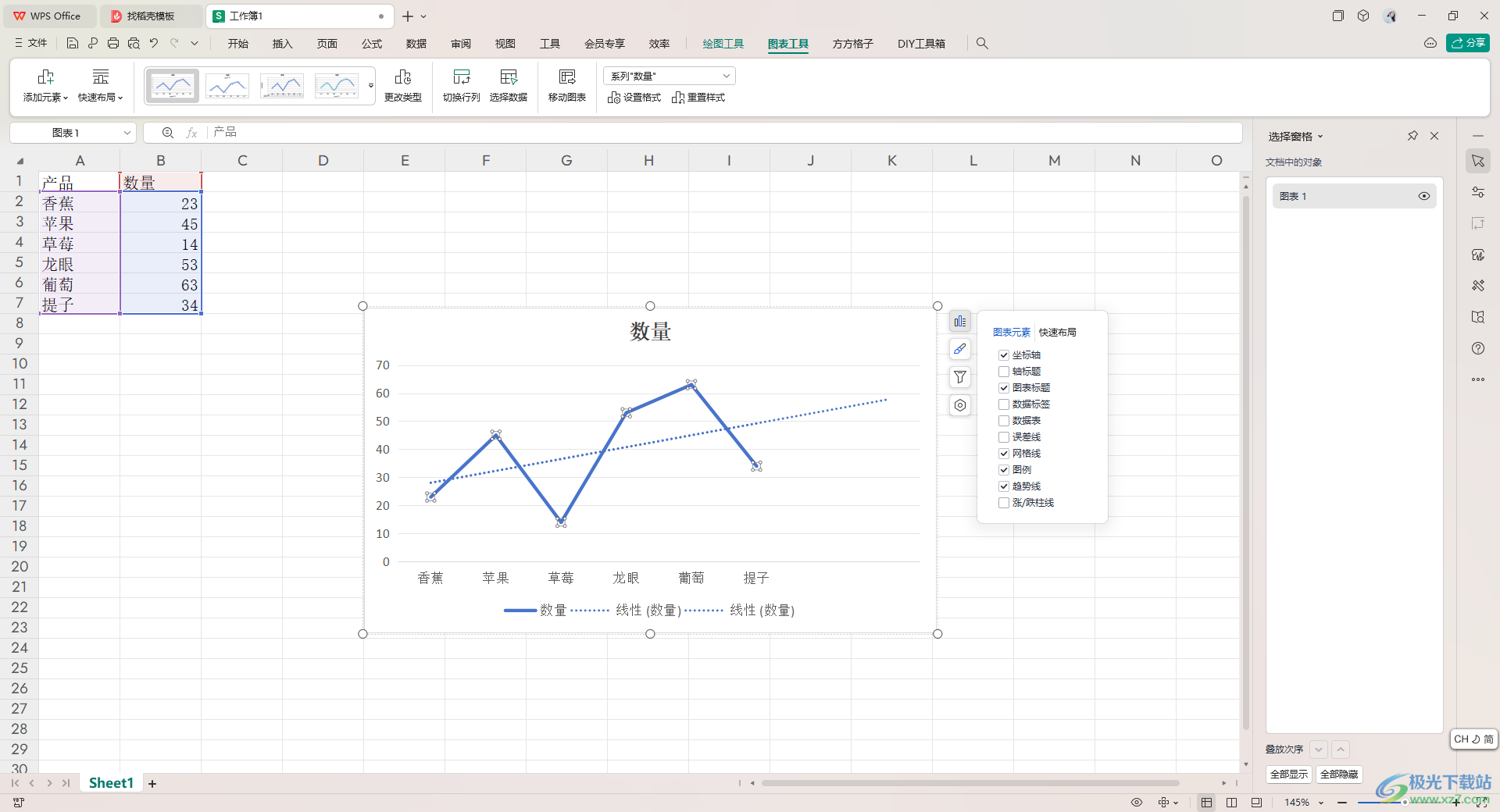
Task: Click the zoom out minus on zoom slider
Action: click(x=1342, y=803)
